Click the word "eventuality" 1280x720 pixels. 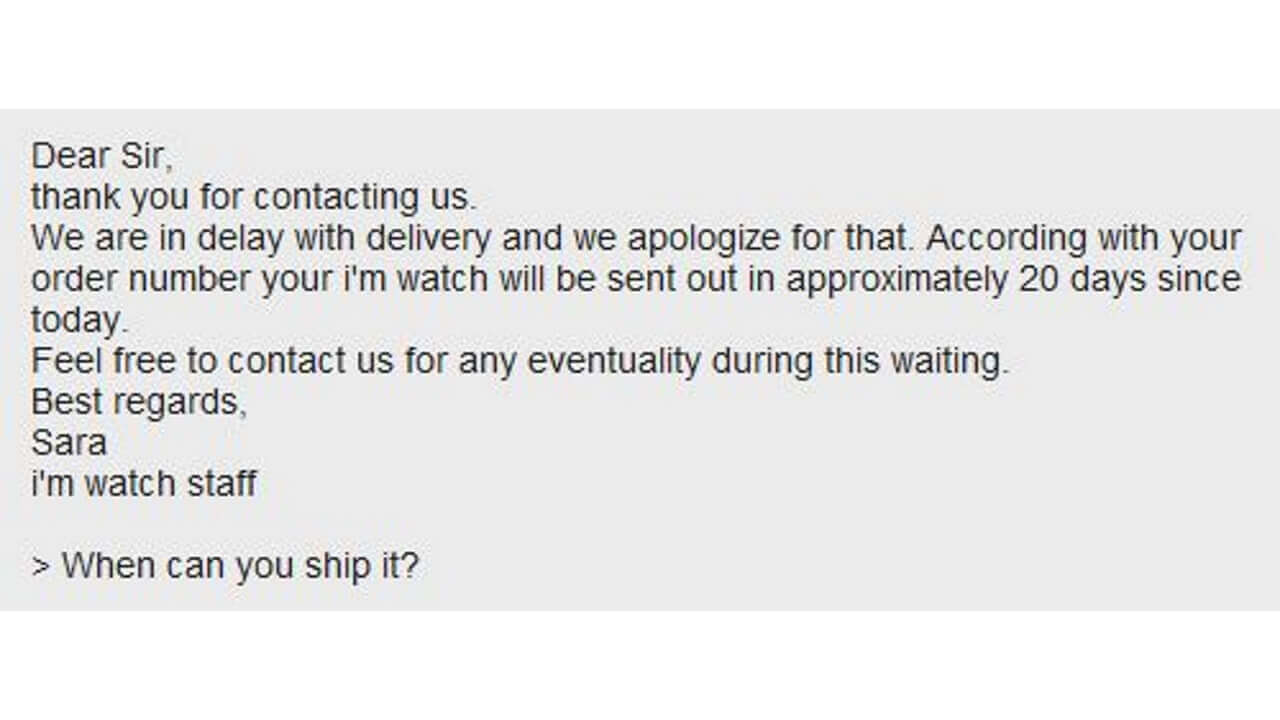[614, 361]
